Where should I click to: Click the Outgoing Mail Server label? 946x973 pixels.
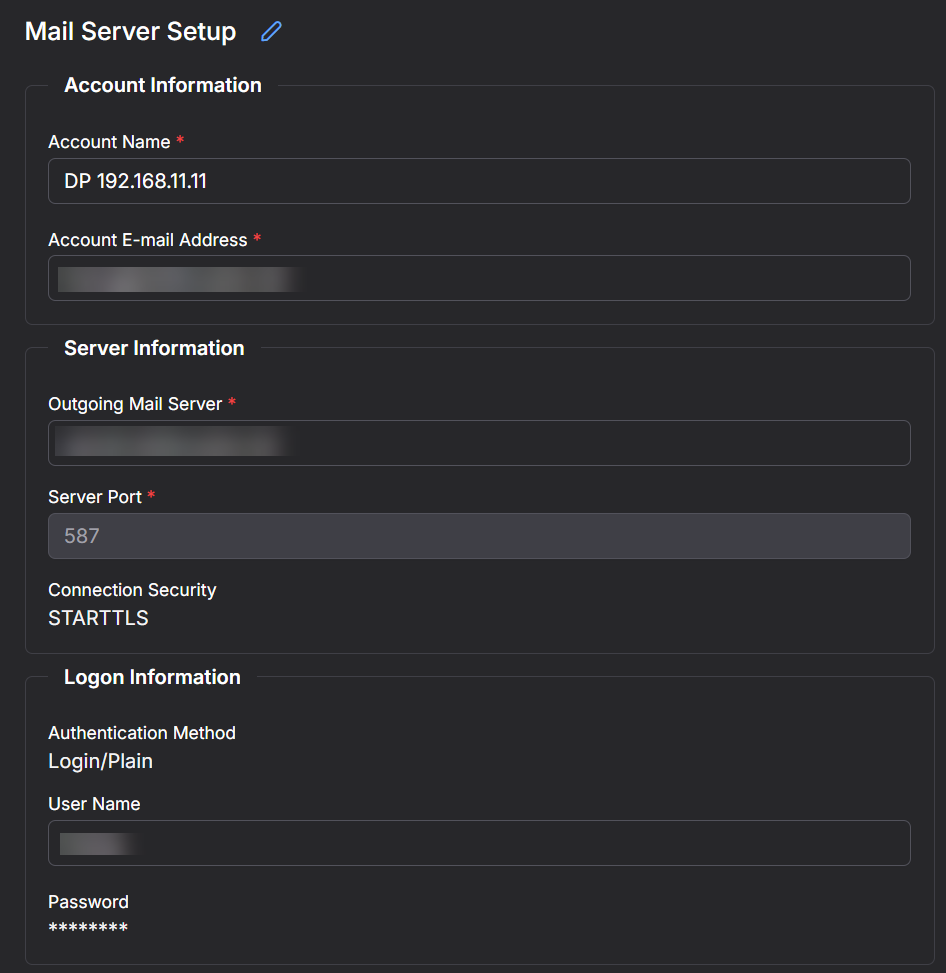click(135, 404)
